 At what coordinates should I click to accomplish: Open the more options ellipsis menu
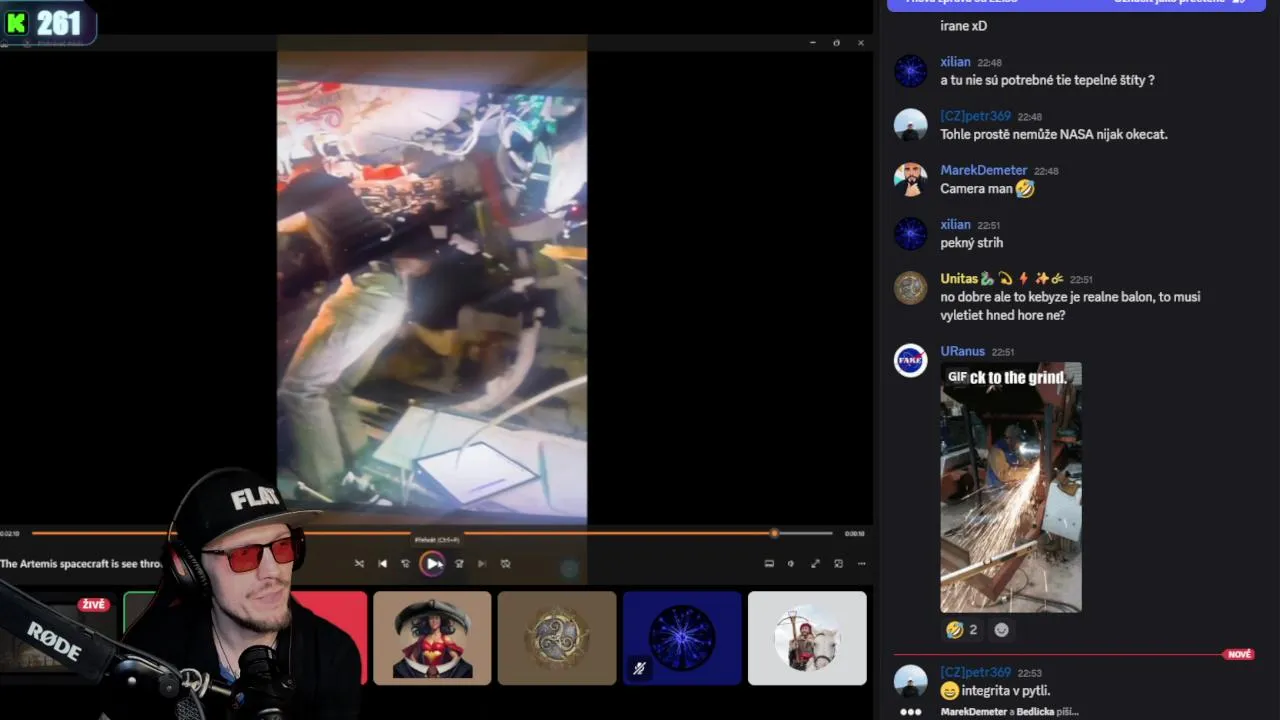861,564
